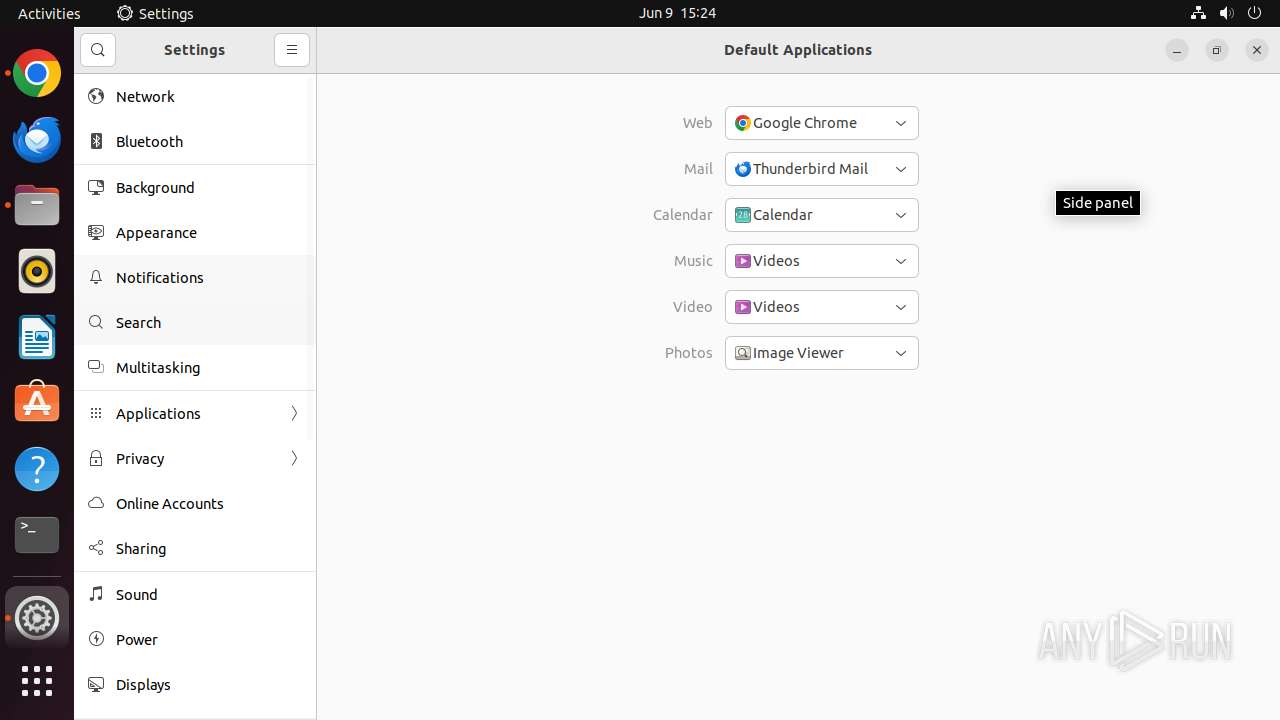Launch Thunderbird Mail from the dock

pyautogui.click(x=37, y=139)
